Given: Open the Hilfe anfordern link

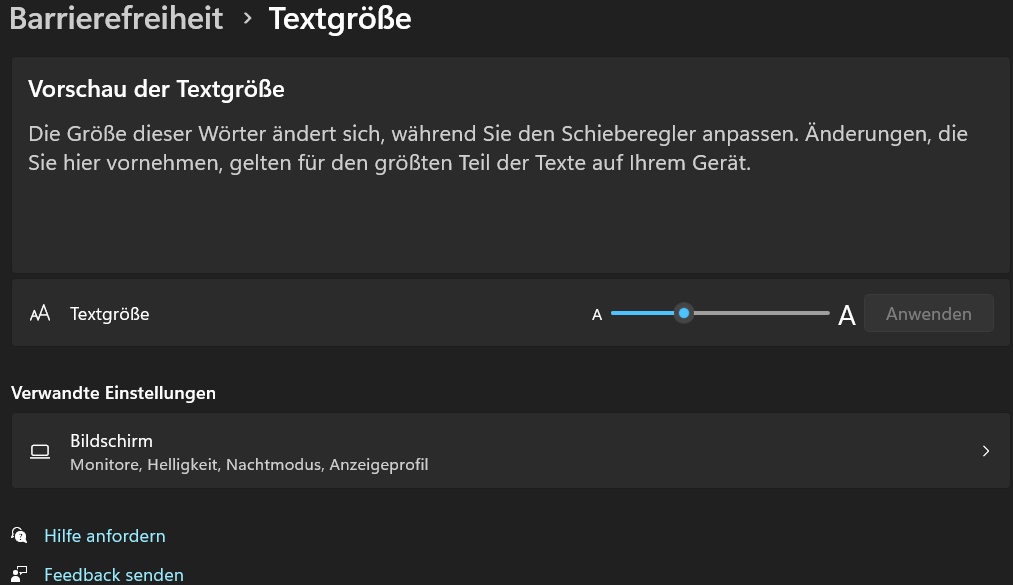Looking at the screenshot, I should tap(105, 536).
